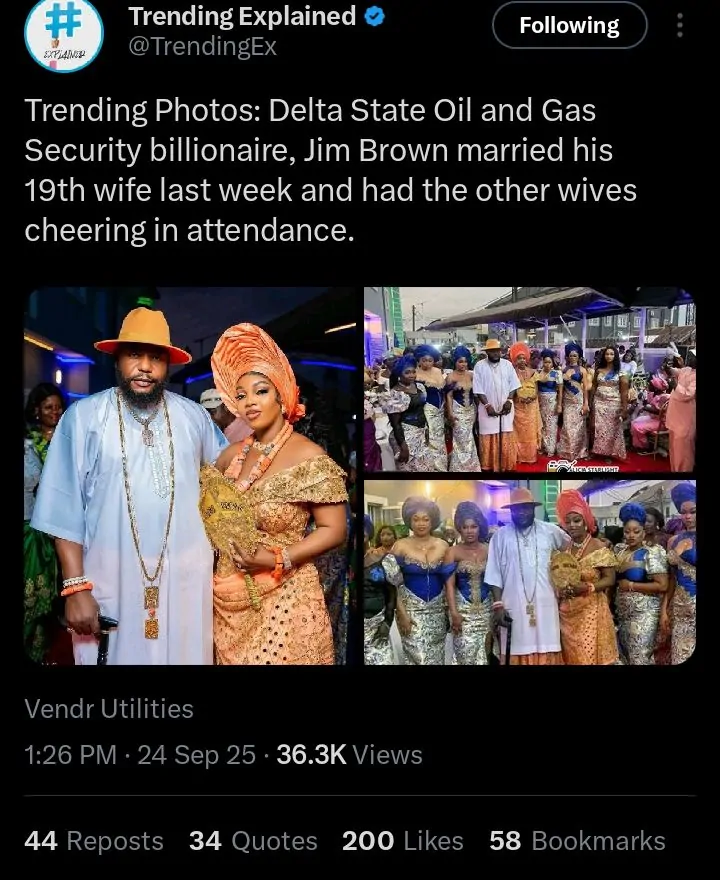
Task: Show the 44 Reposts list
Action: (93, 841)
